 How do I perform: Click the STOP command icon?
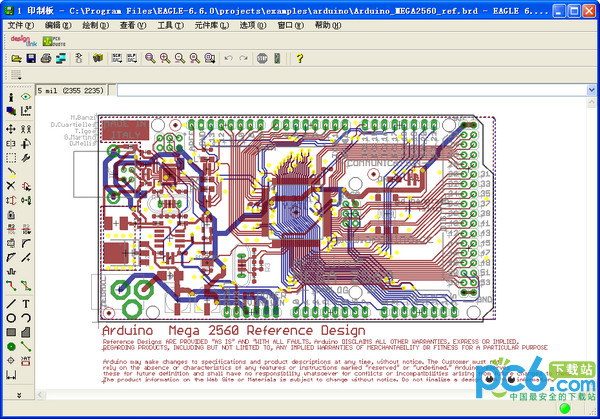point(262,59)
